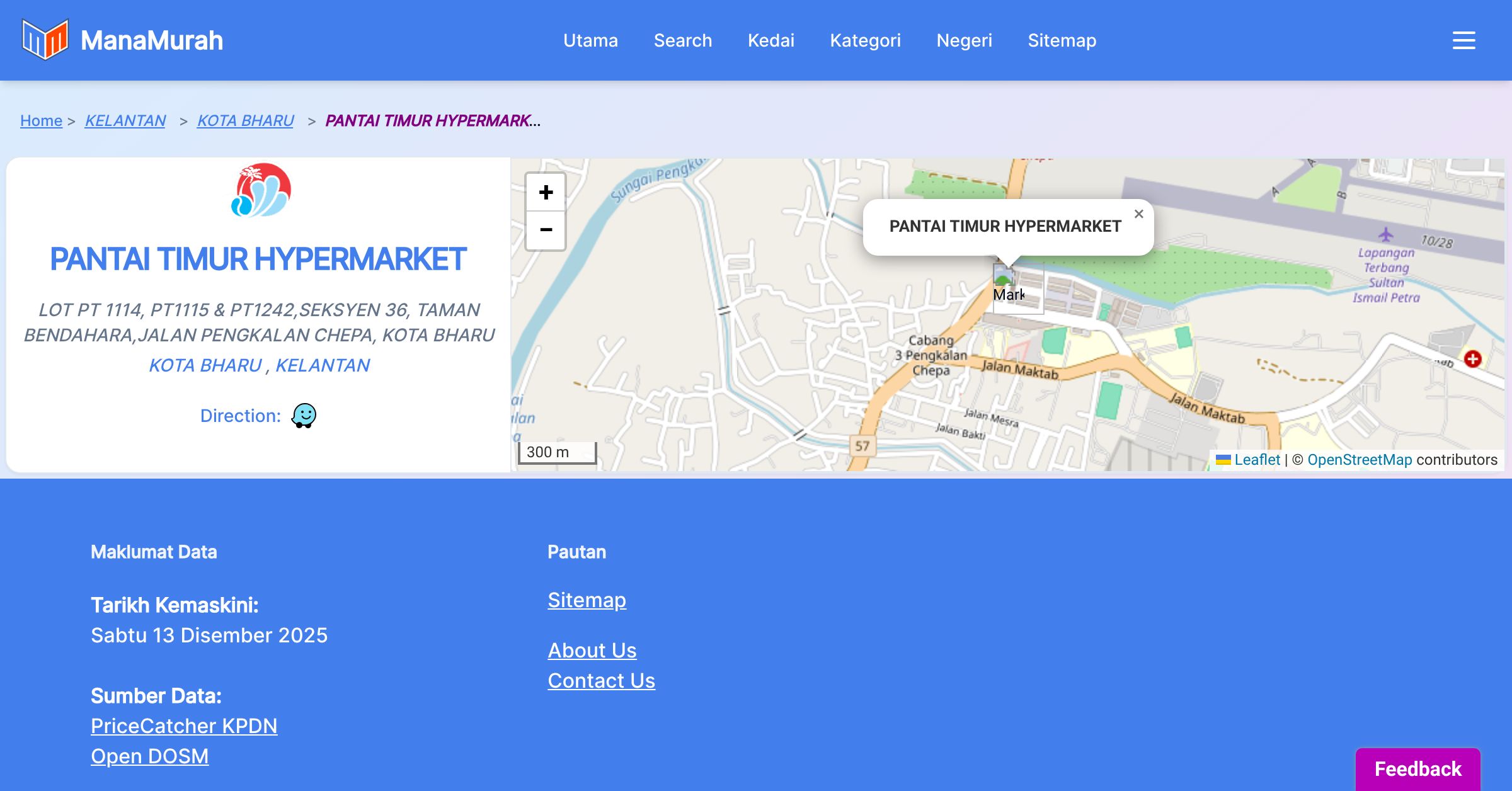The height and width of the screenshot is (791, 1512).
Task: Click KOTA BHARU breadcrumb link
Action: coord(245,120)
